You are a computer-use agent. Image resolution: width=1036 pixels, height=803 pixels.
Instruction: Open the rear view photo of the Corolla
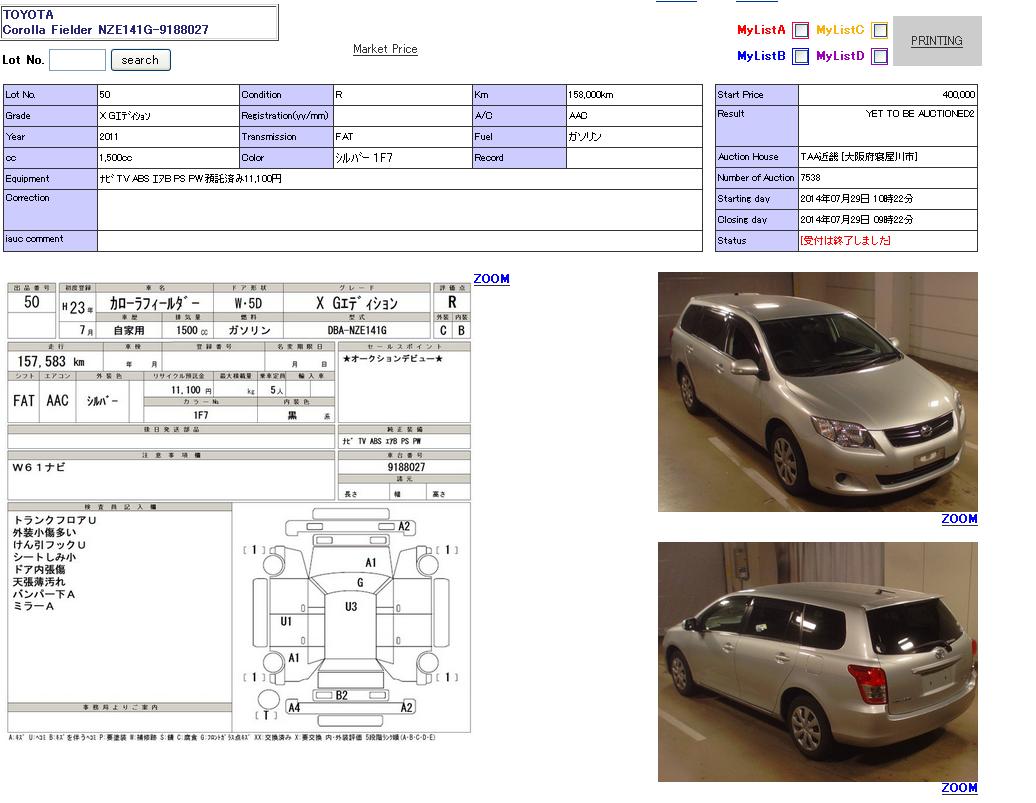click(817, 662)
